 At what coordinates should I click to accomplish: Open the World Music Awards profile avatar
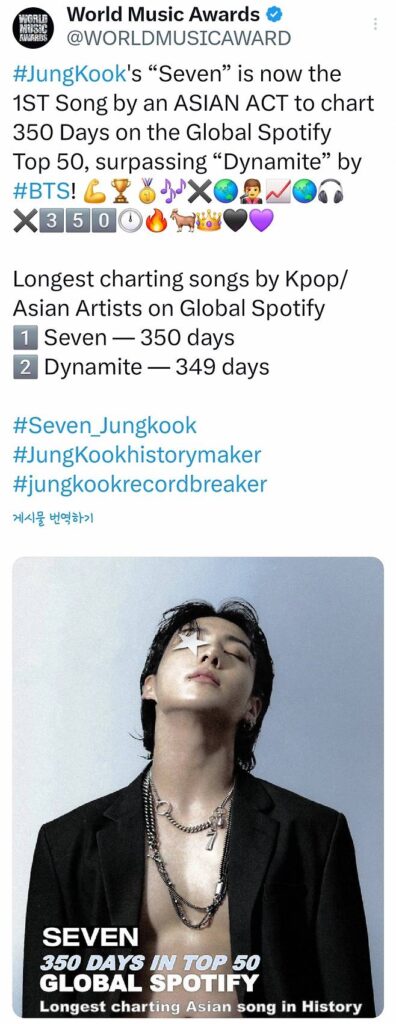pos(31,26)
